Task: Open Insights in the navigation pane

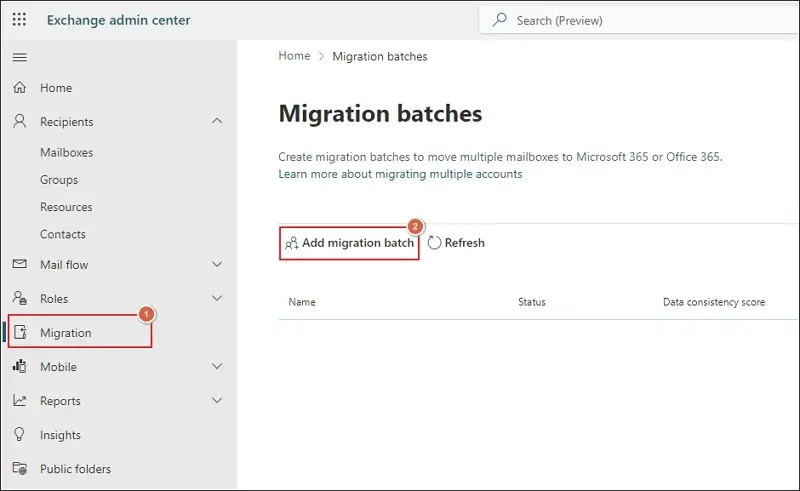Action: (x=60, y=435)
